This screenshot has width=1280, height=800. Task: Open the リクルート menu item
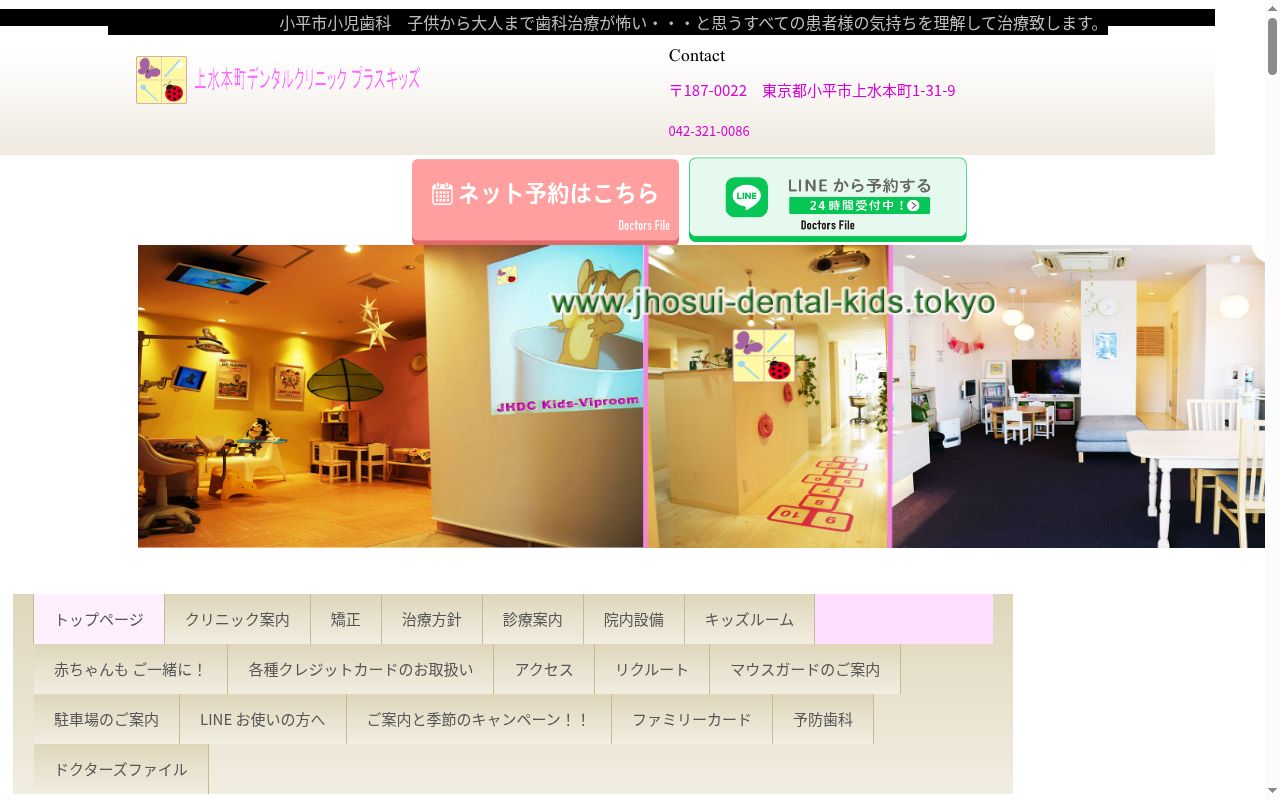(x=652, y=670)
